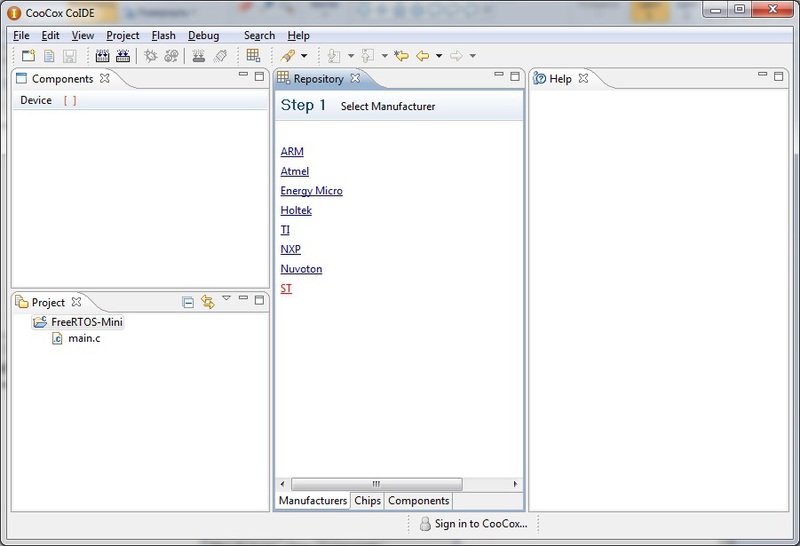Maximize the Repository panel
This screenshot has height=546, width=800.
pyautogui.click(x=515, y=76)
